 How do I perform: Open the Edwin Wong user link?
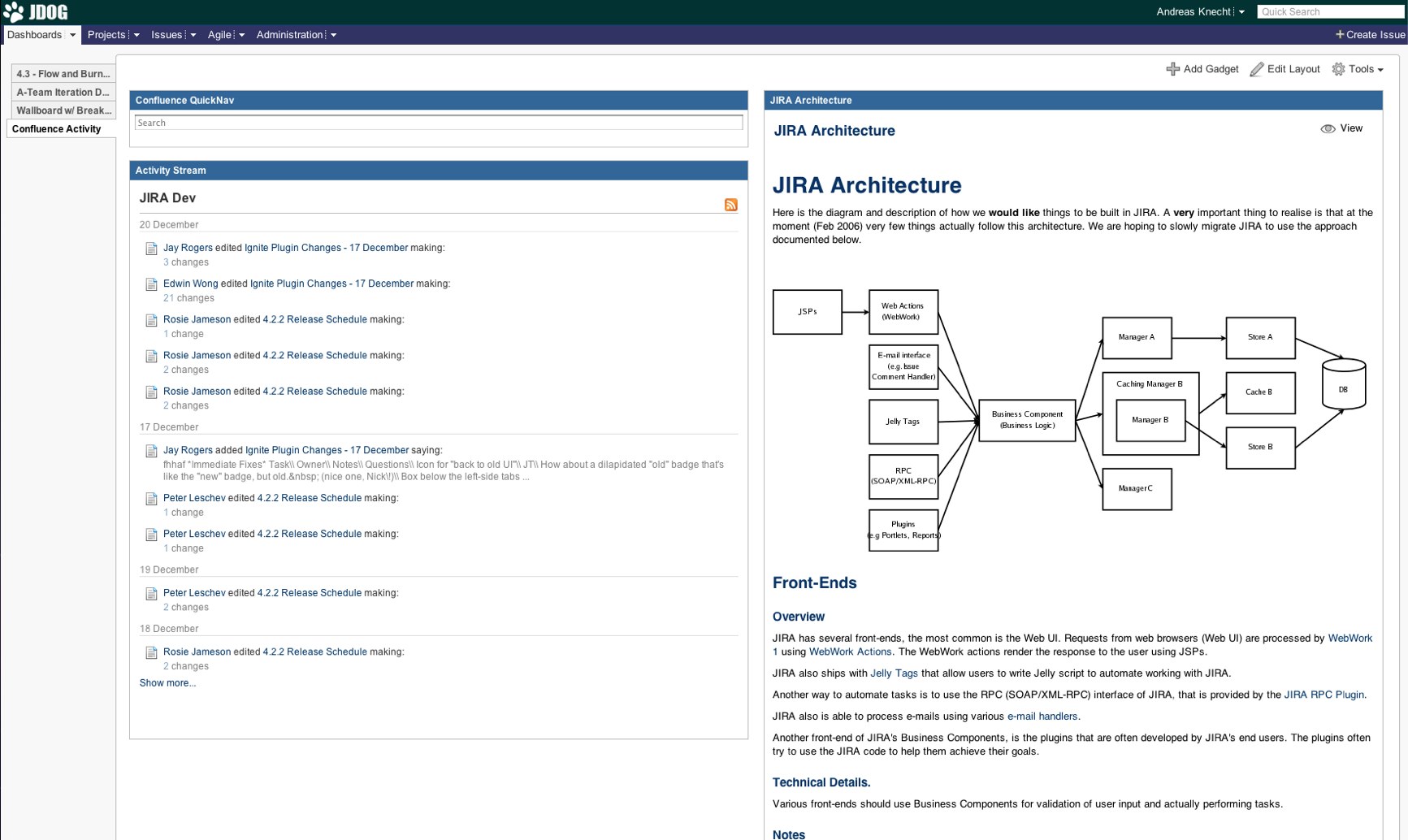[x=190, y=284]
